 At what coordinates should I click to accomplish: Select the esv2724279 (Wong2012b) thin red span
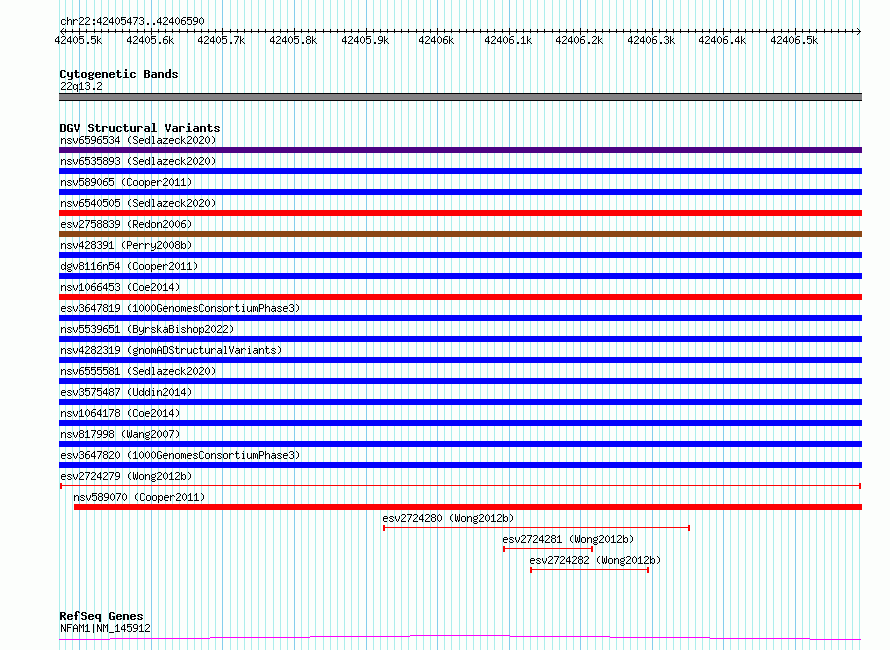[x=460, y=486]
